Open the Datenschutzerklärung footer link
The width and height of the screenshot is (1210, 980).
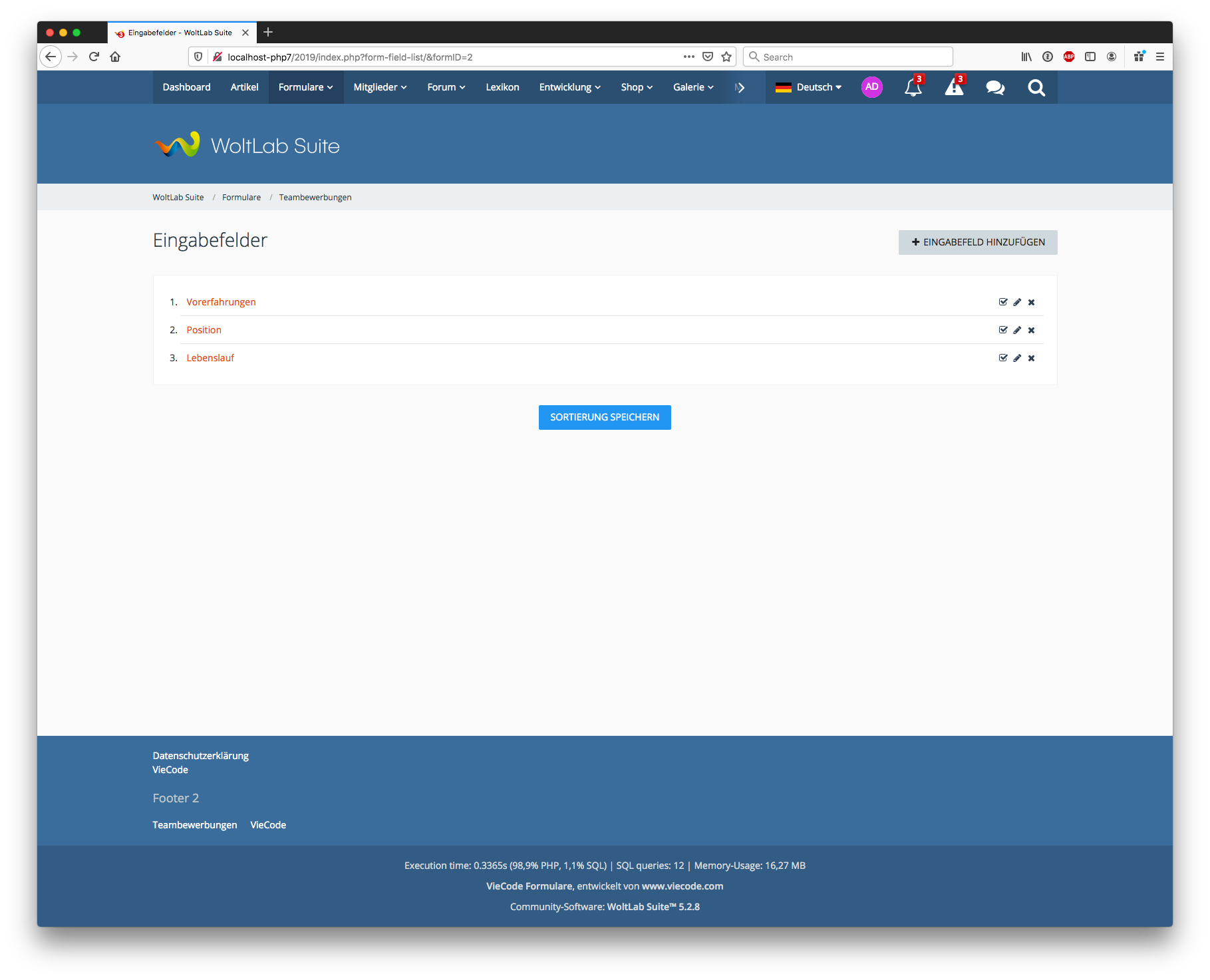click(200, 756)
